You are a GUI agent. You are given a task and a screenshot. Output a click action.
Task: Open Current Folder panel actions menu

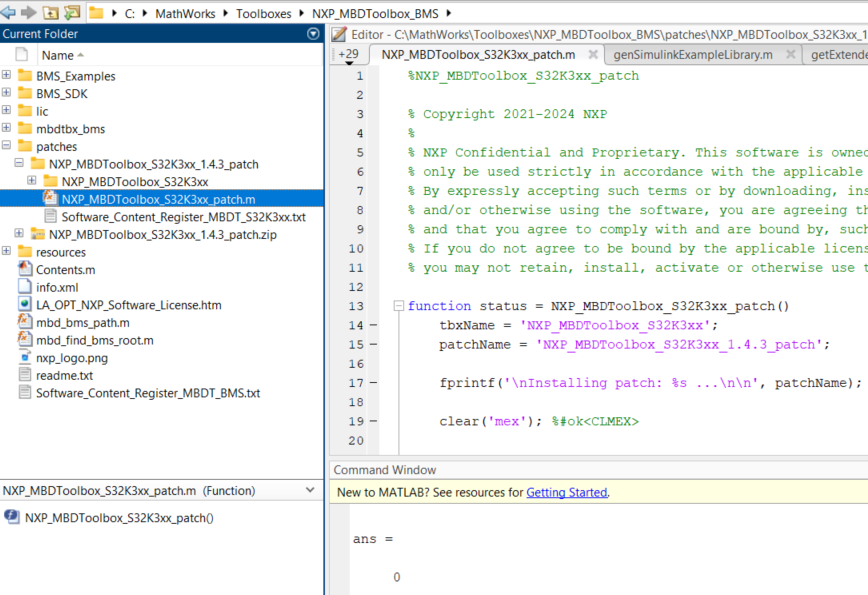coord(313,34)
